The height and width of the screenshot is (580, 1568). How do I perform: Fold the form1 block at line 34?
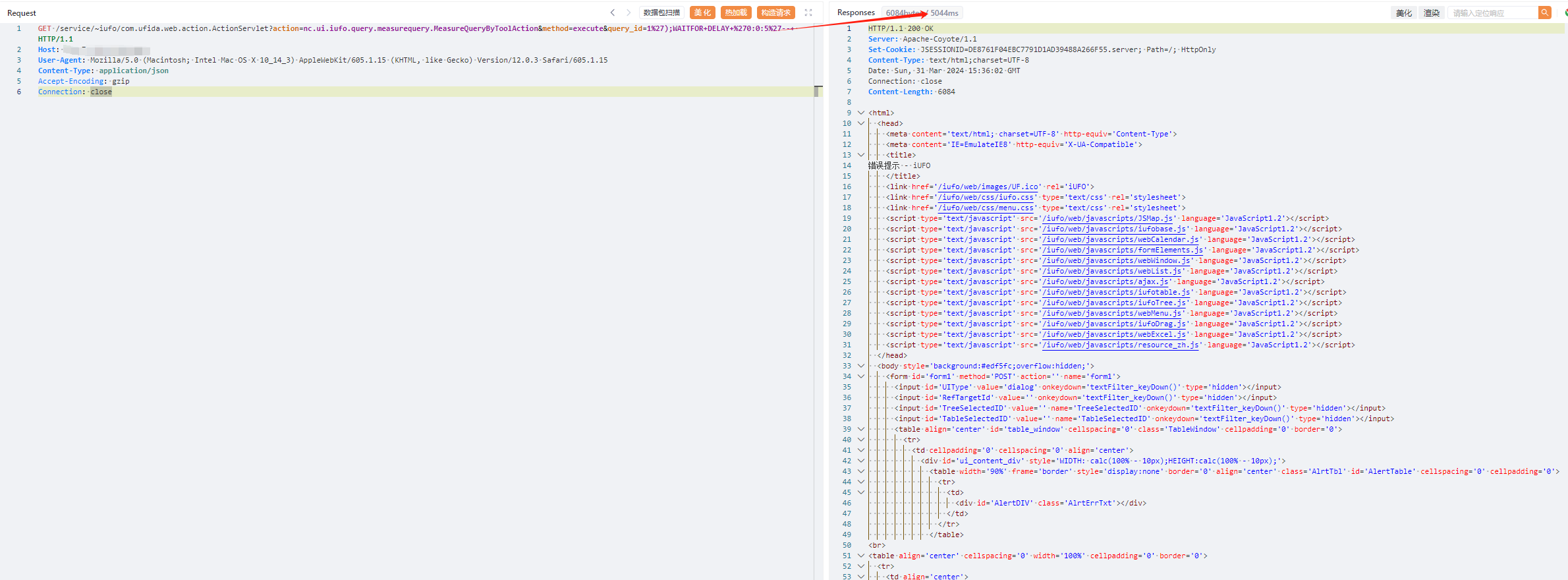[860, 376]
